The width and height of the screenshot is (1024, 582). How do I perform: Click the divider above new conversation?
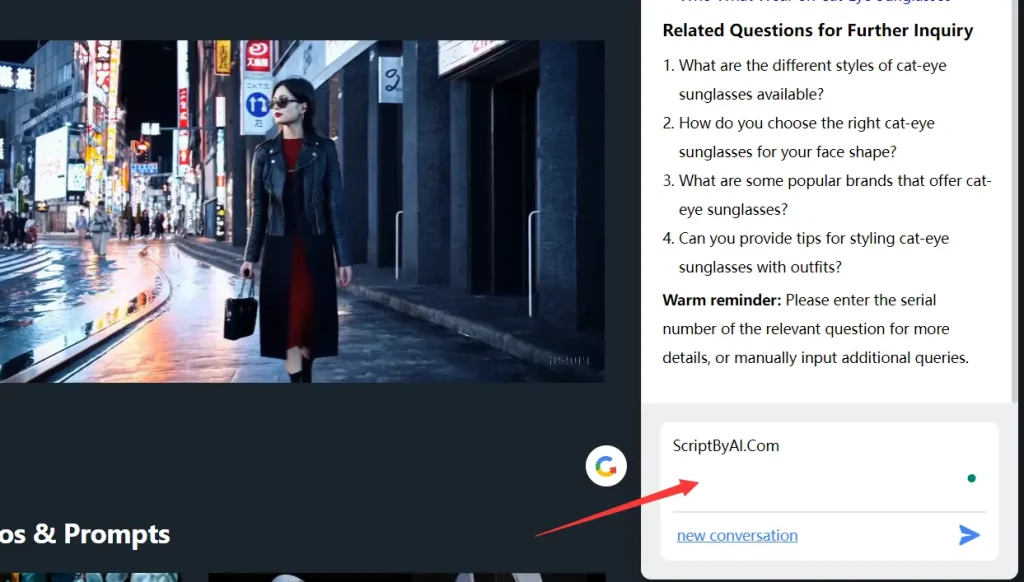tap(828, 512)
